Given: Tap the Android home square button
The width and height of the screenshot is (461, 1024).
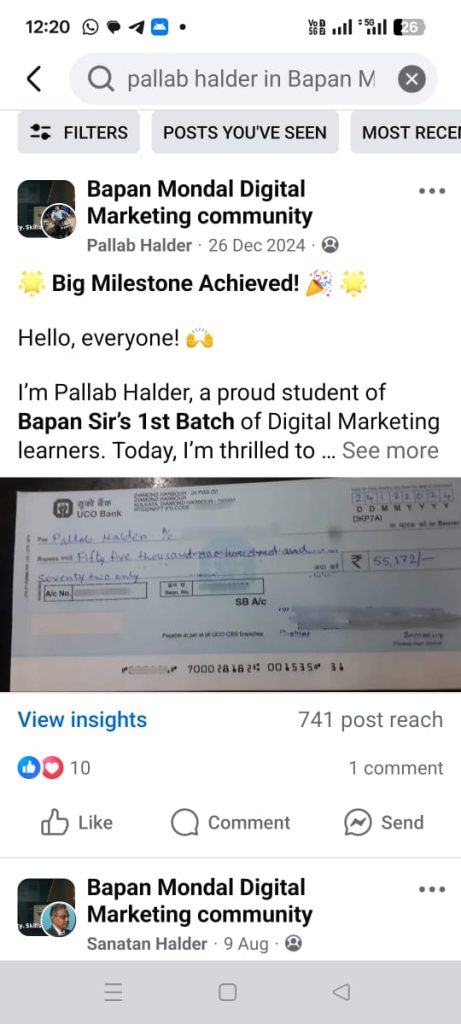Looking at the screenshot, I should click(227, 992).
